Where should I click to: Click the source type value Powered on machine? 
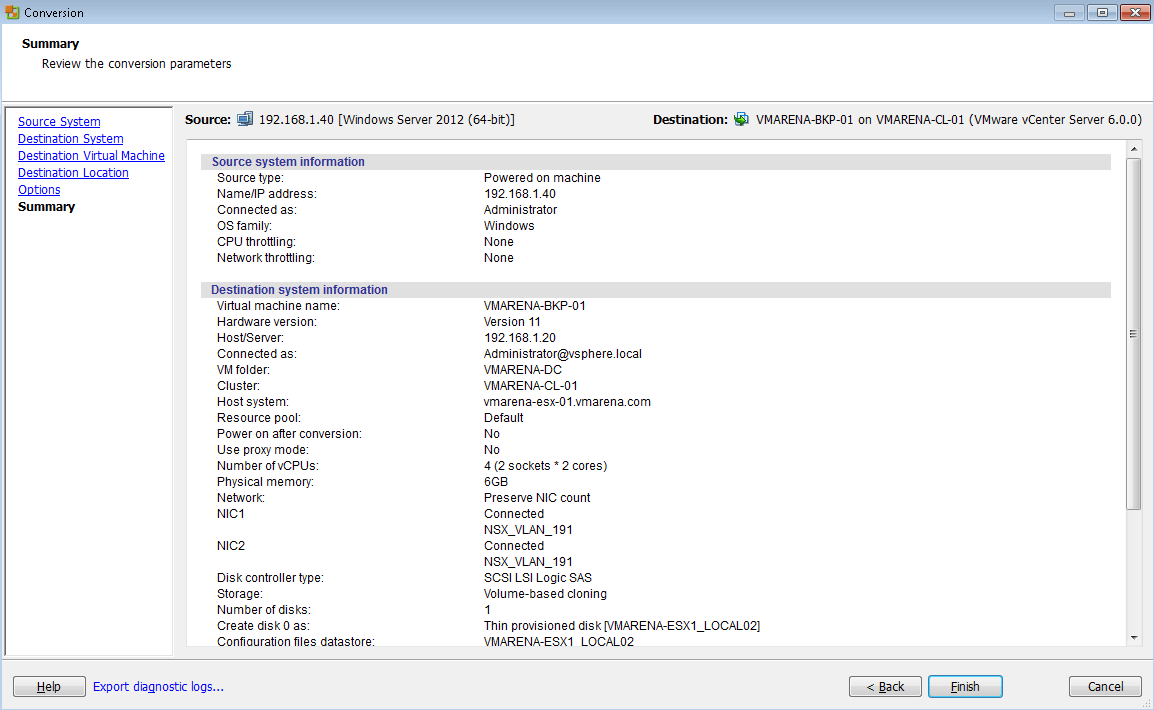(542, 178)
